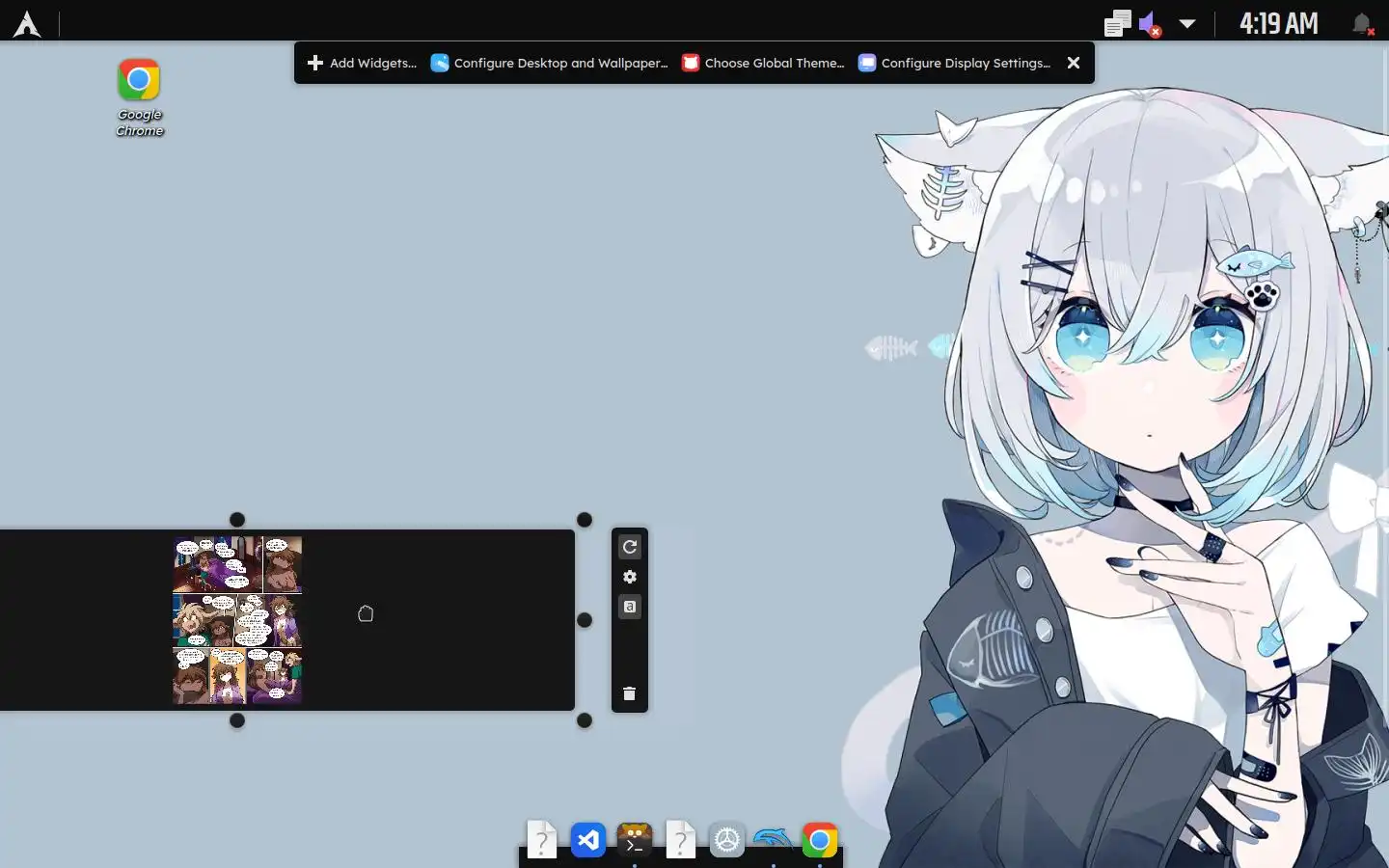Select the Google Chrome desktop shortcut

[140, 97]
